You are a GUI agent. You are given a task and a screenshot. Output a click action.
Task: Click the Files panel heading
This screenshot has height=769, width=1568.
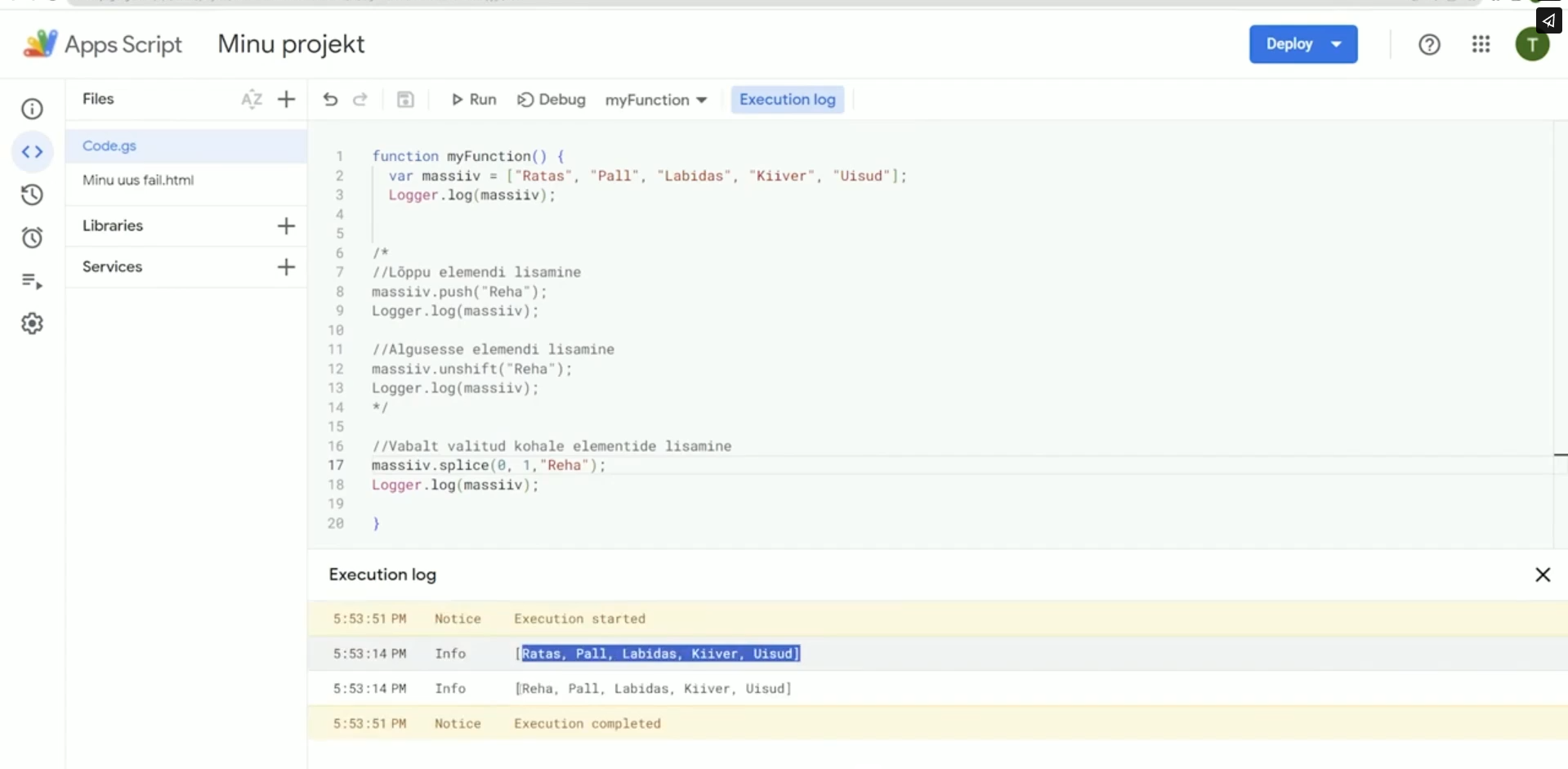tap(98, 99)
